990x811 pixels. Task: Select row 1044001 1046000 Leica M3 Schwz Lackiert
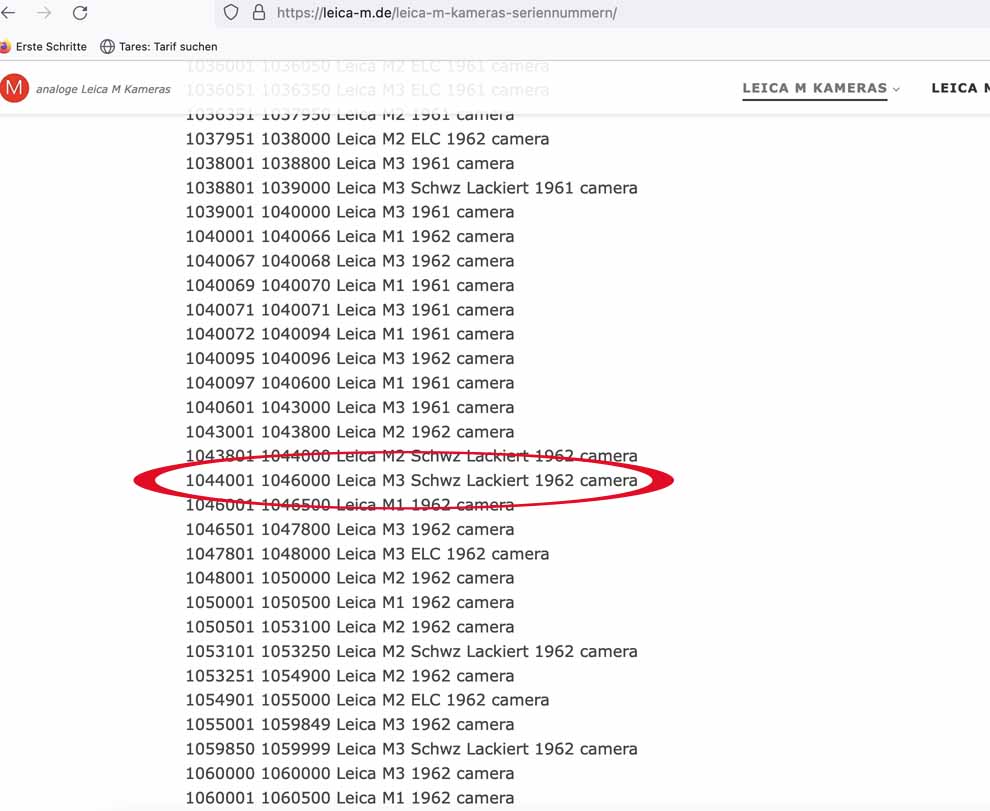(x=412, y=481)
